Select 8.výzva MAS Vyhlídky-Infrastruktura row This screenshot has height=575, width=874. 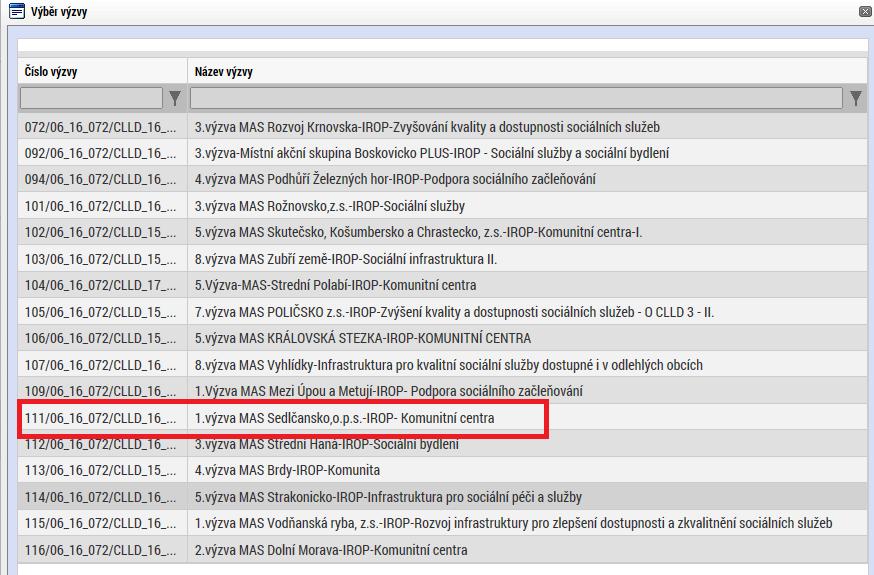click(x=448, y=365)
